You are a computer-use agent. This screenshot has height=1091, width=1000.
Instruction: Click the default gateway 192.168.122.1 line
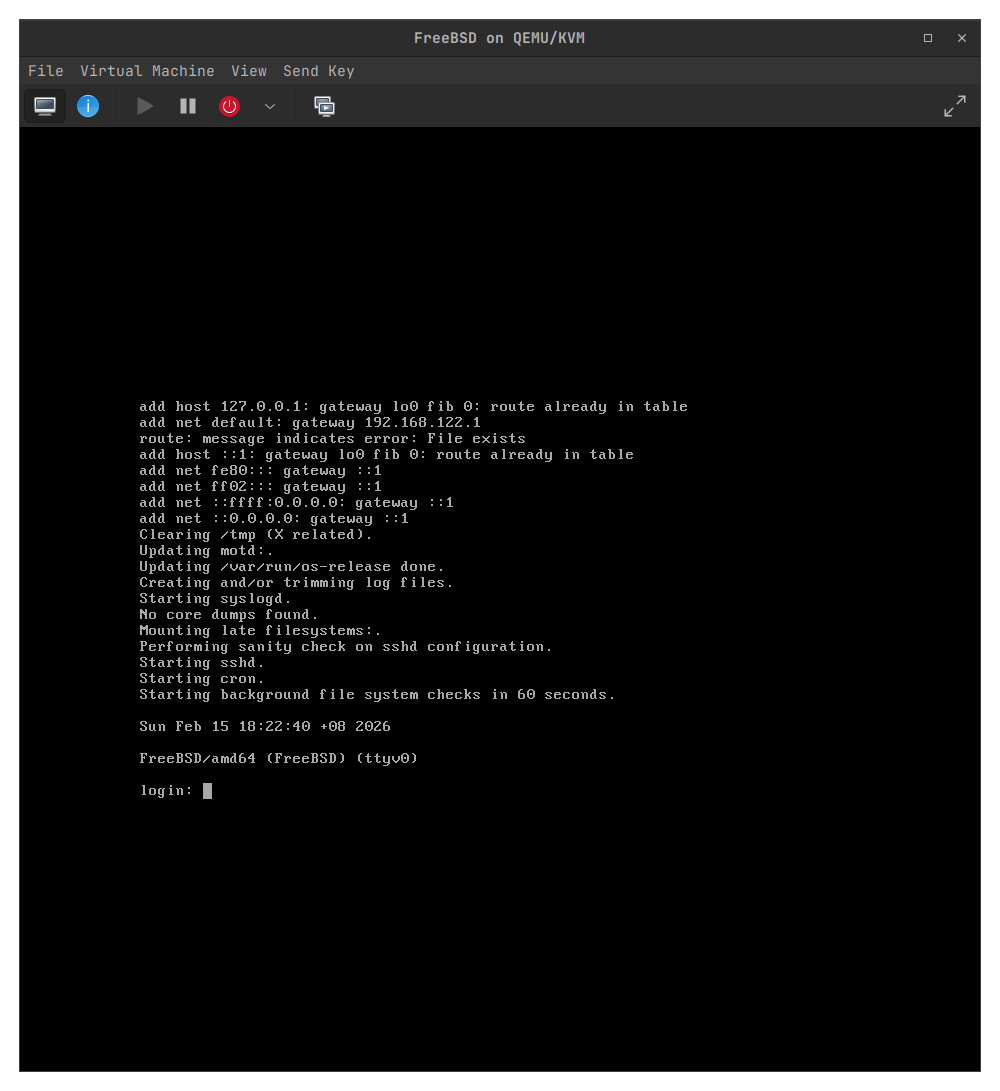point(310,423)
